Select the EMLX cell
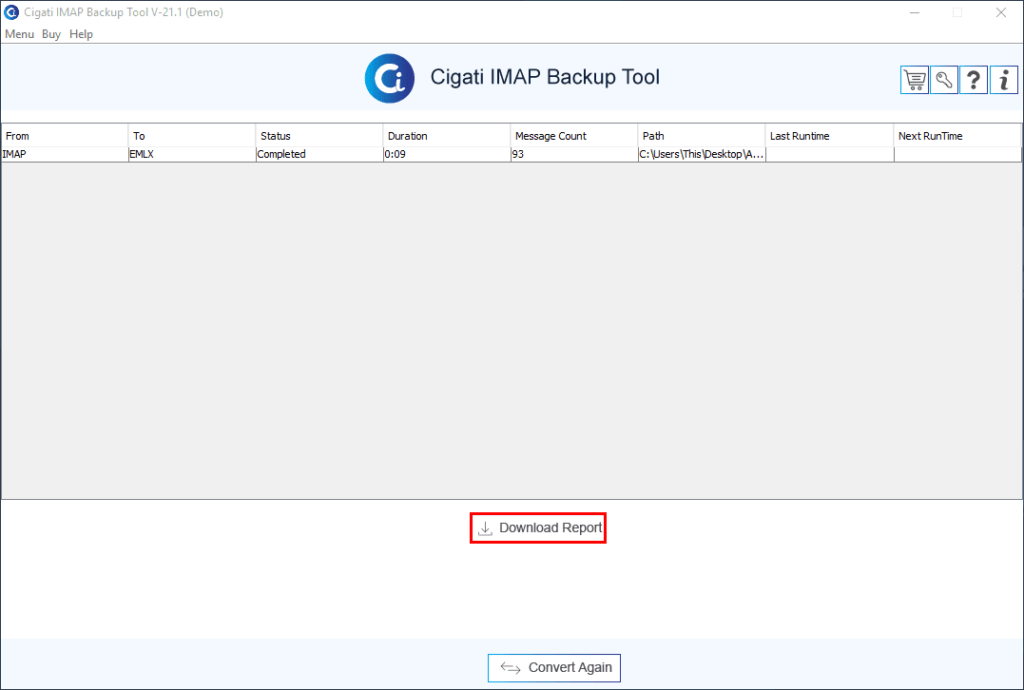The height and width of the screenshot is (690, 1024). coord(192,154)
